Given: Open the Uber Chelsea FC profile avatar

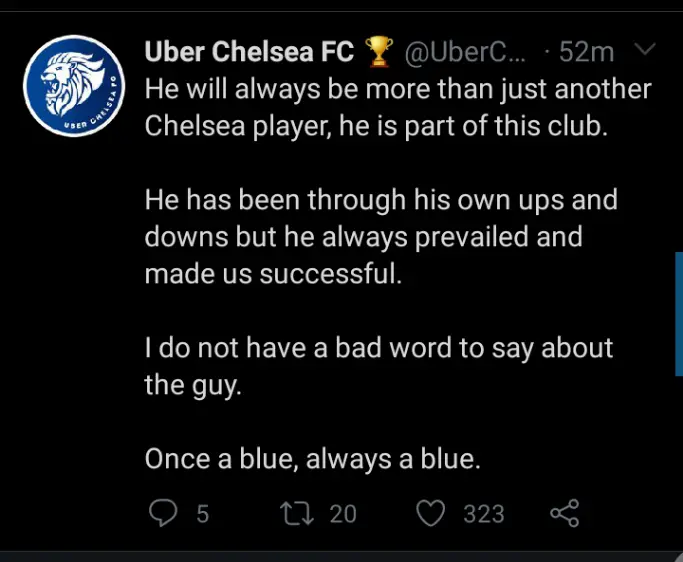Looking at the screenshot, I should tap(74, 86).
